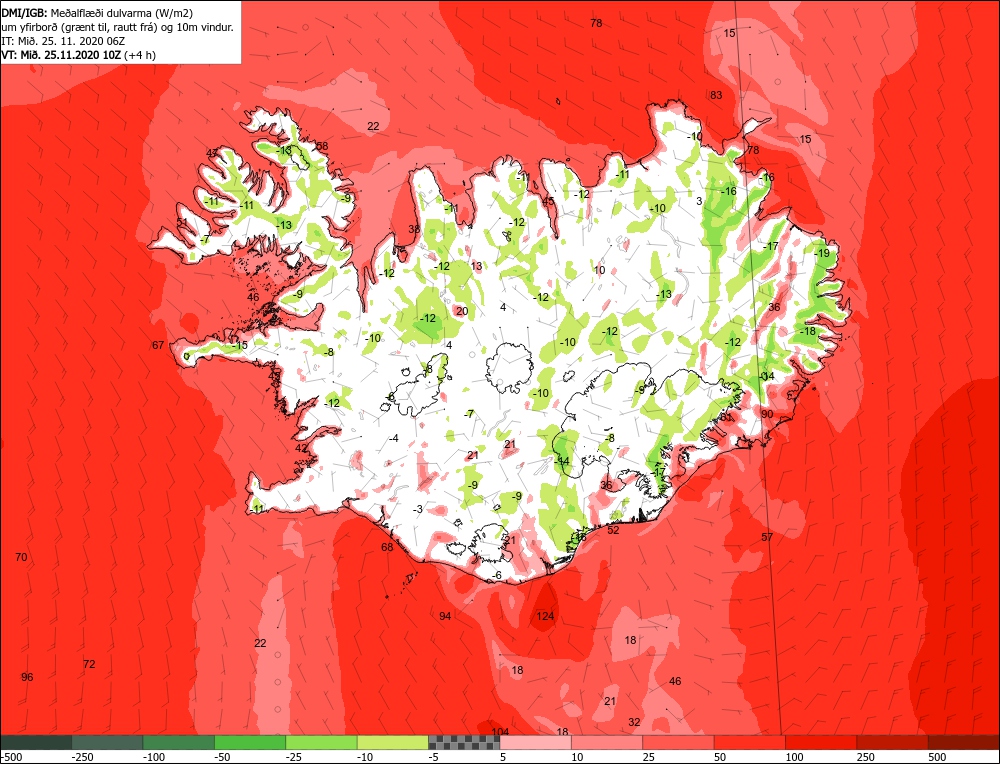Select the legend label '-50'
Screen dimensions: 1000x764
point(223,757)
